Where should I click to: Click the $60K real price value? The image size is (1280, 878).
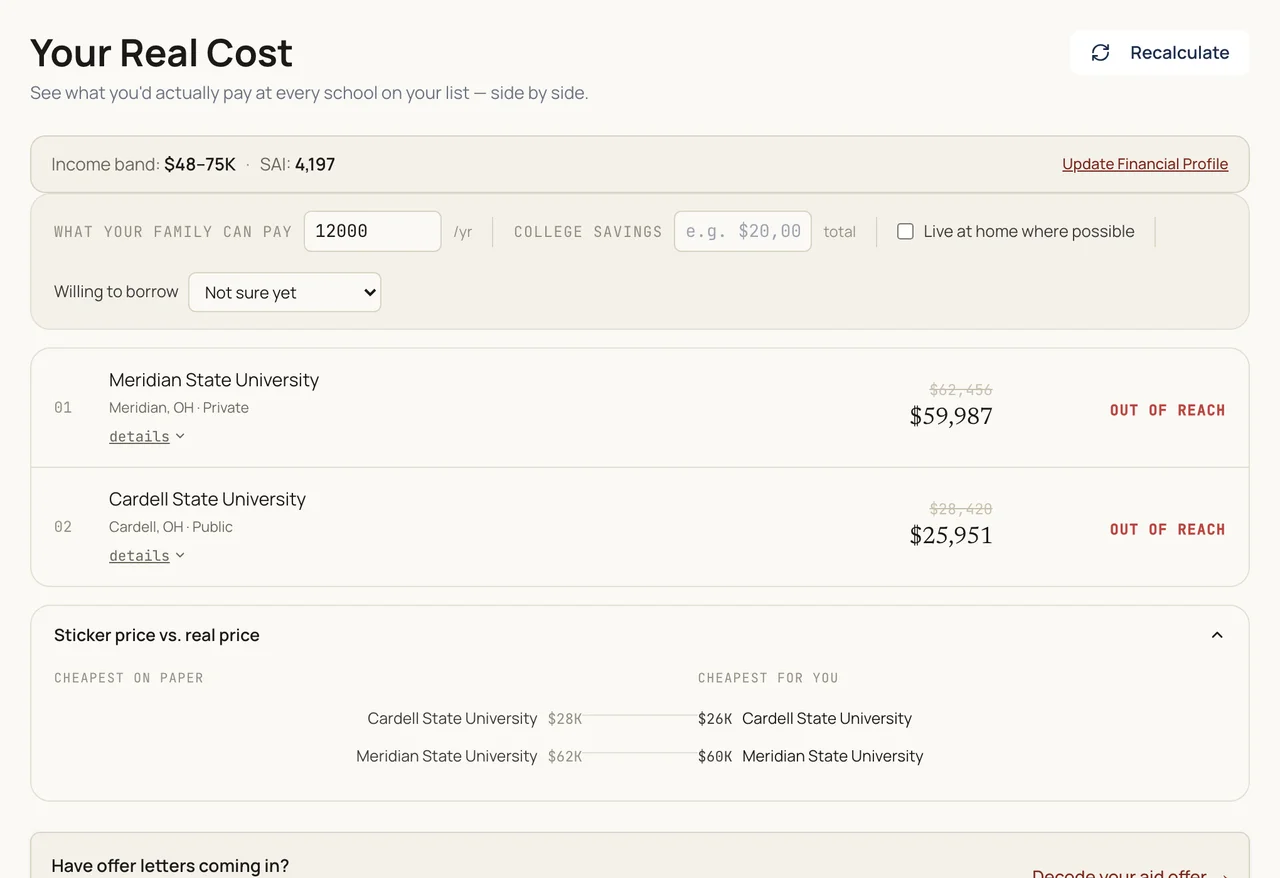click(715, 756)
